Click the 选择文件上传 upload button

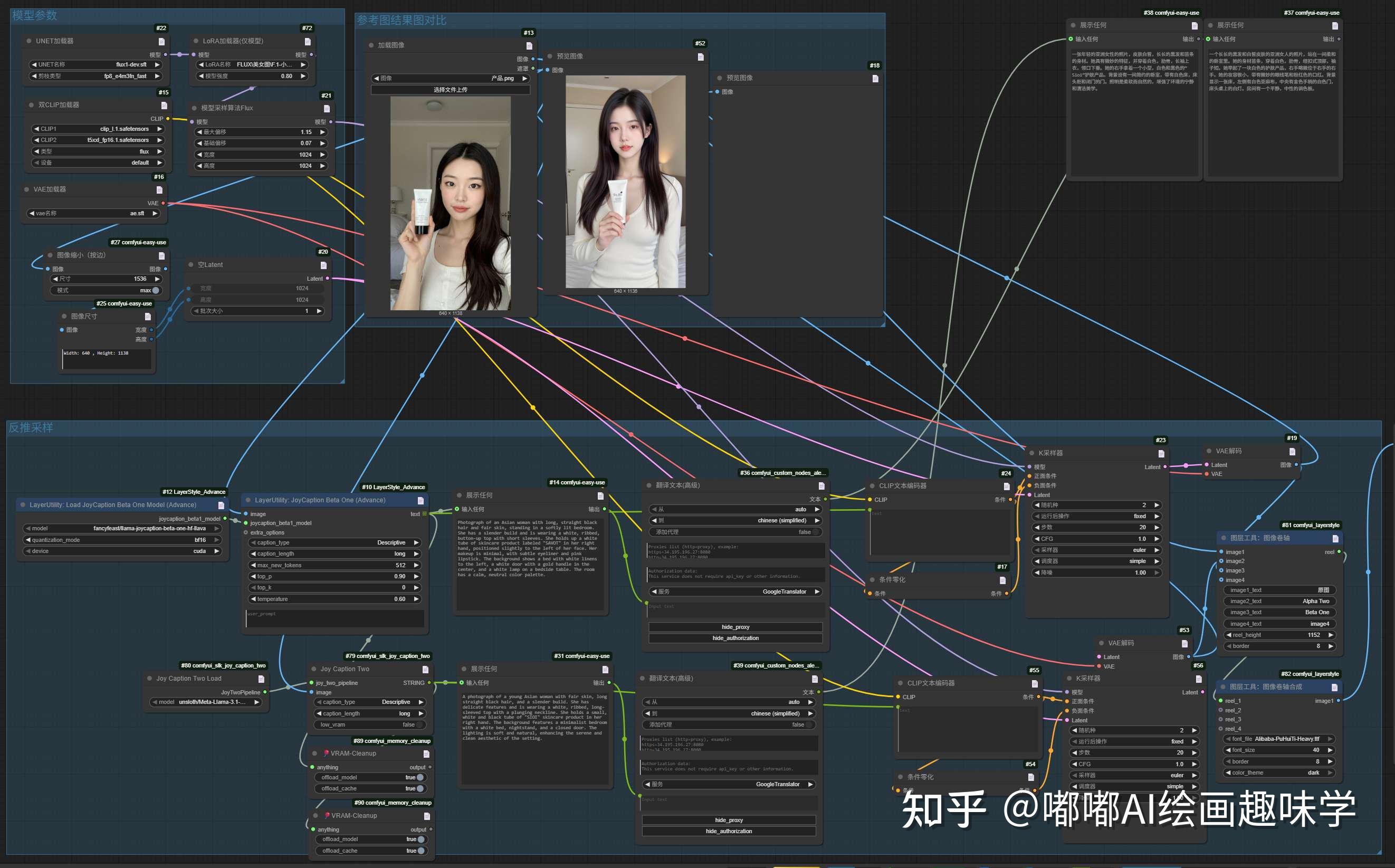(451, 90)
